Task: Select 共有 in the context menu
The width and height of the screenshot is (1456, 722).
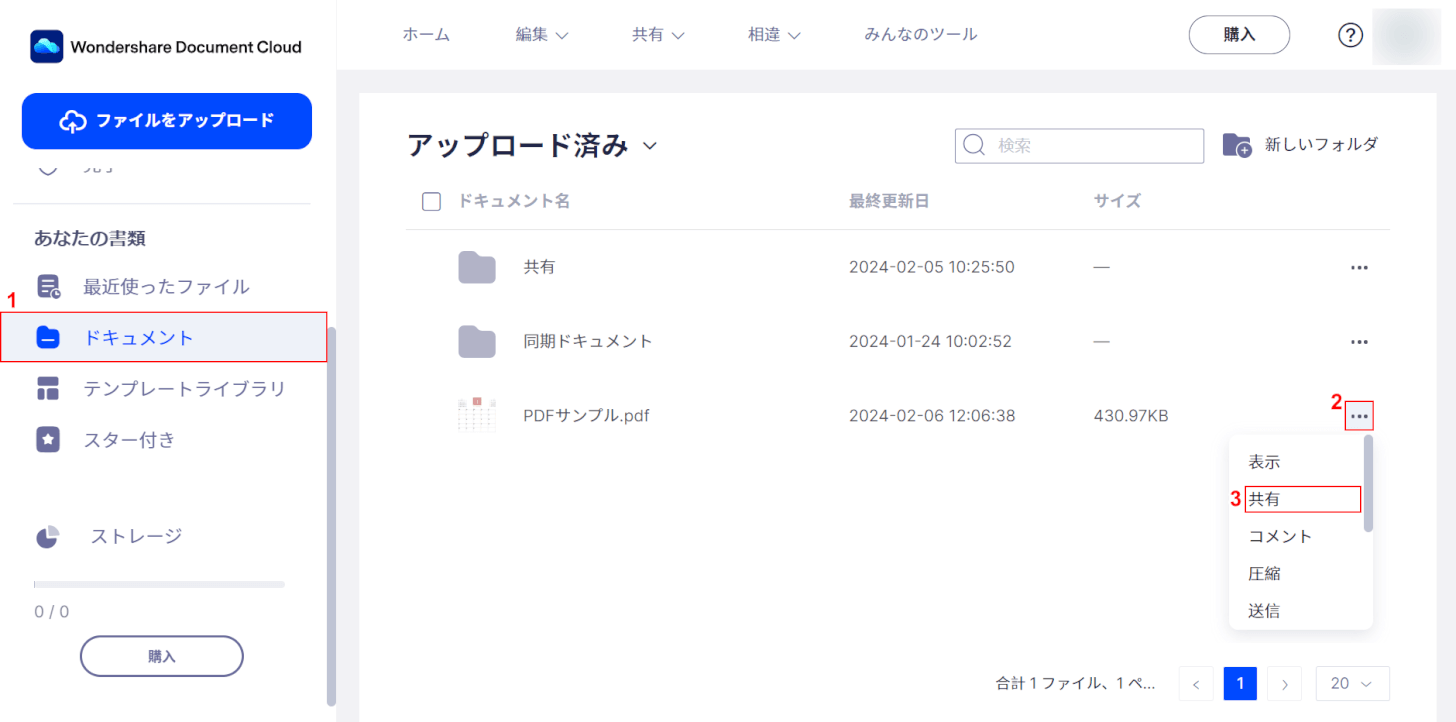Action: [x=1303, y=499]
